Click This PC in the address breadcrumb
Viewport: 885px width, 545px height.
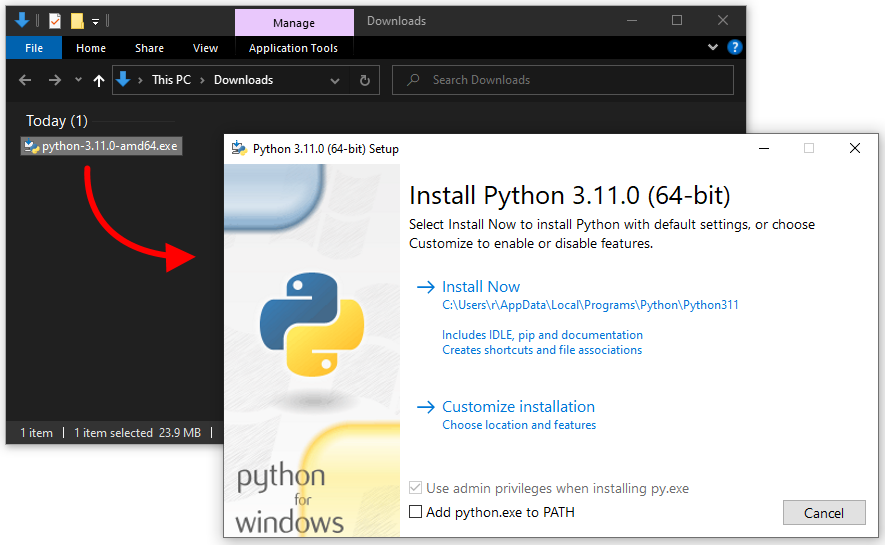coord(171,80)
